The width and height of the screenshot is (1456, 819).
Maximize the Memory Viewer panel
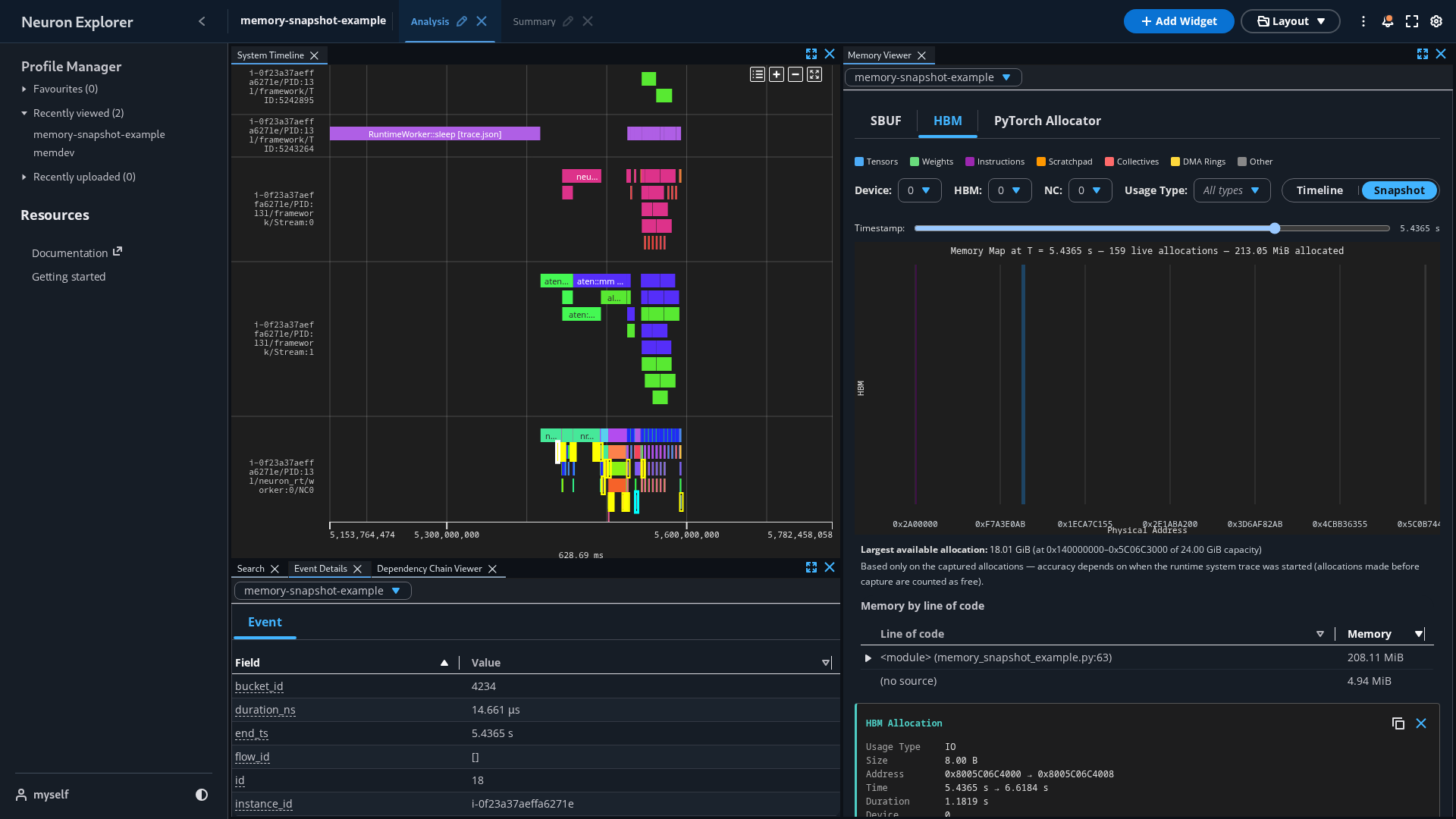pyautogui.click(x=1423, y=54)
